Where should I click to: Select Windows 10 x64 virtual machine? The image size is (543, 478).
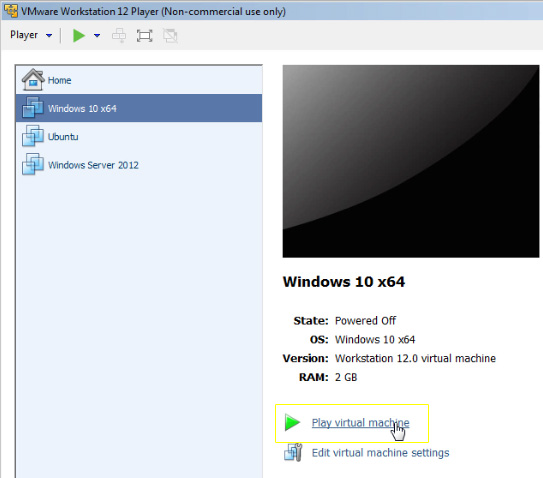pos(139,108)
